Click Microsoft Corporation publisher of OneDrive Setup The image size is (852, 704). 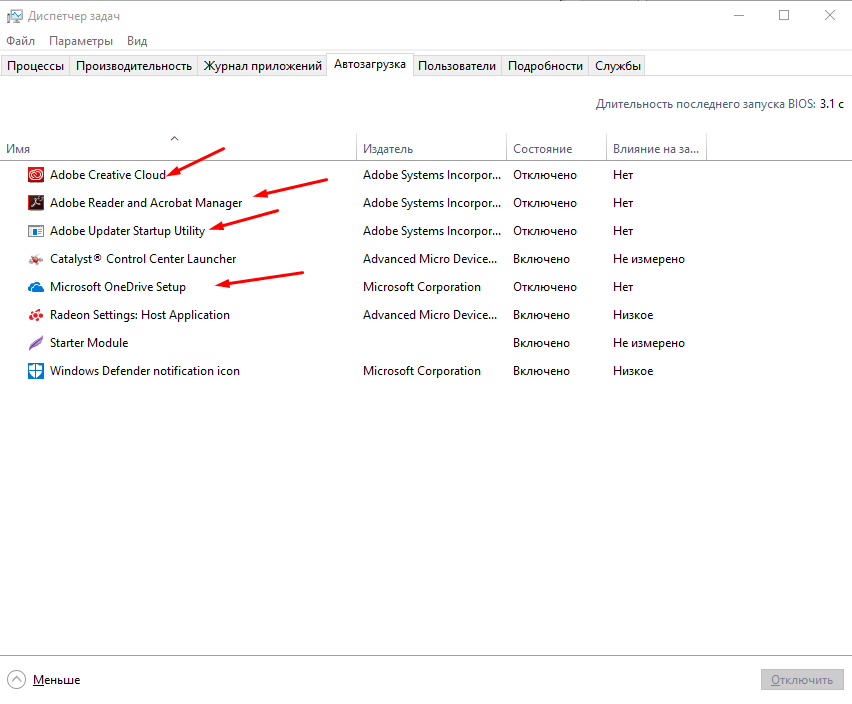coord(422,287)
